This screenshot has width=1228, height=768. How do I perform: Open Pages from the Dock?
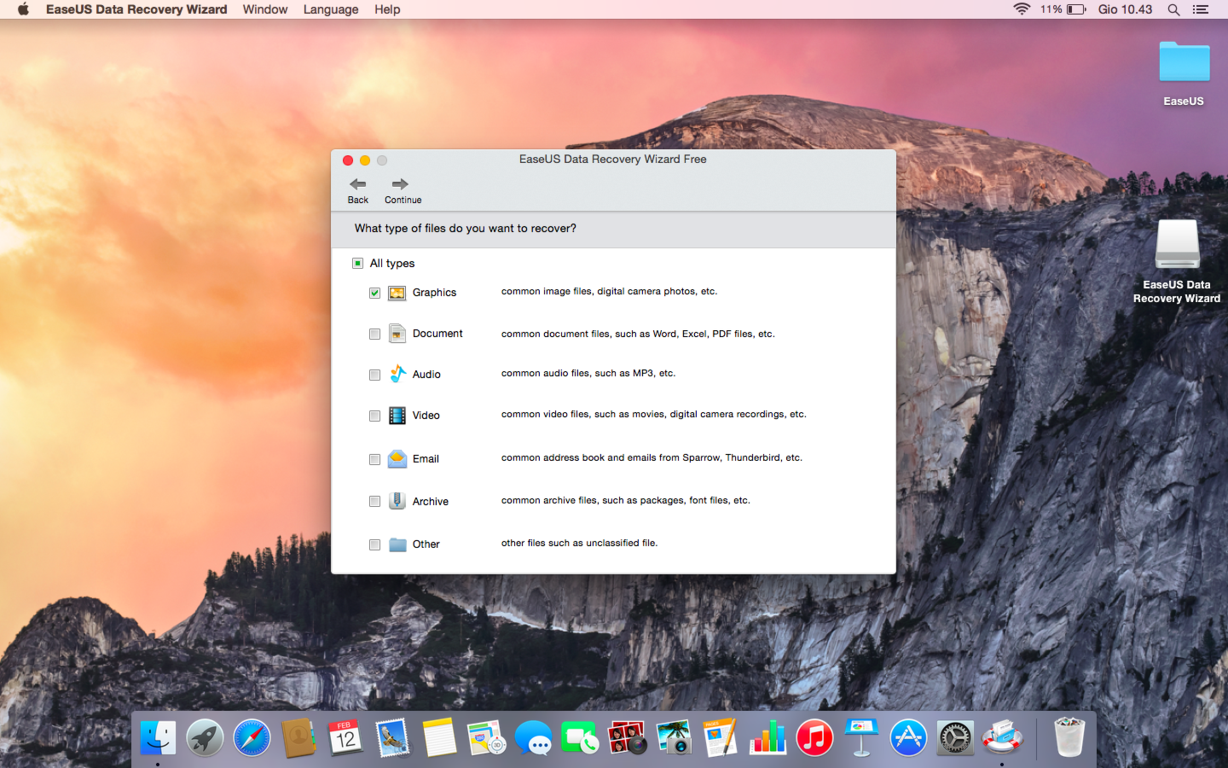point(720,738)
